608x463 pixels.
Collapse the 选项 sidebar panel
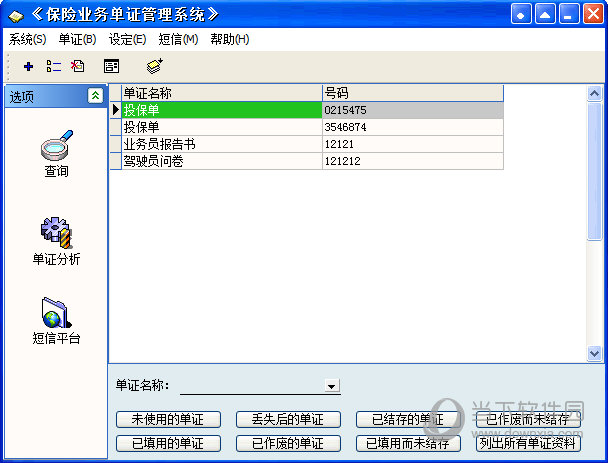point(94,96)
